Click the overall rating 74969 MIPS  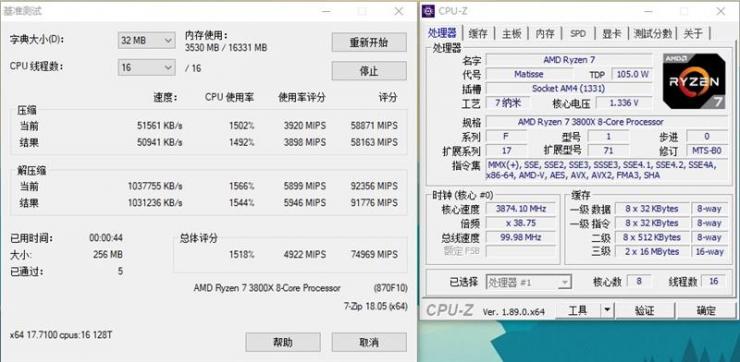pos(374,254)
